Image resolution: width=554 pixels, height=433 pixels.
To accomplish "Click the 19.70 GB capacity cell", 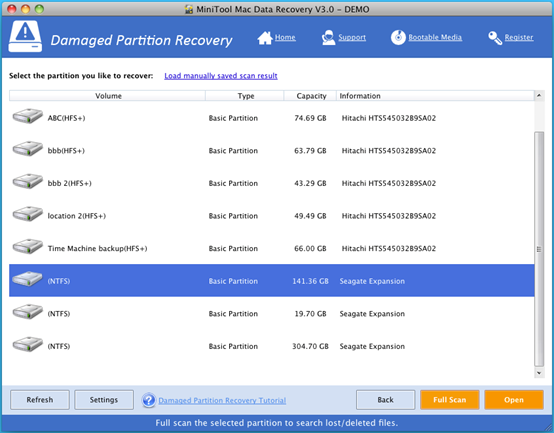I will coord(310,314).
